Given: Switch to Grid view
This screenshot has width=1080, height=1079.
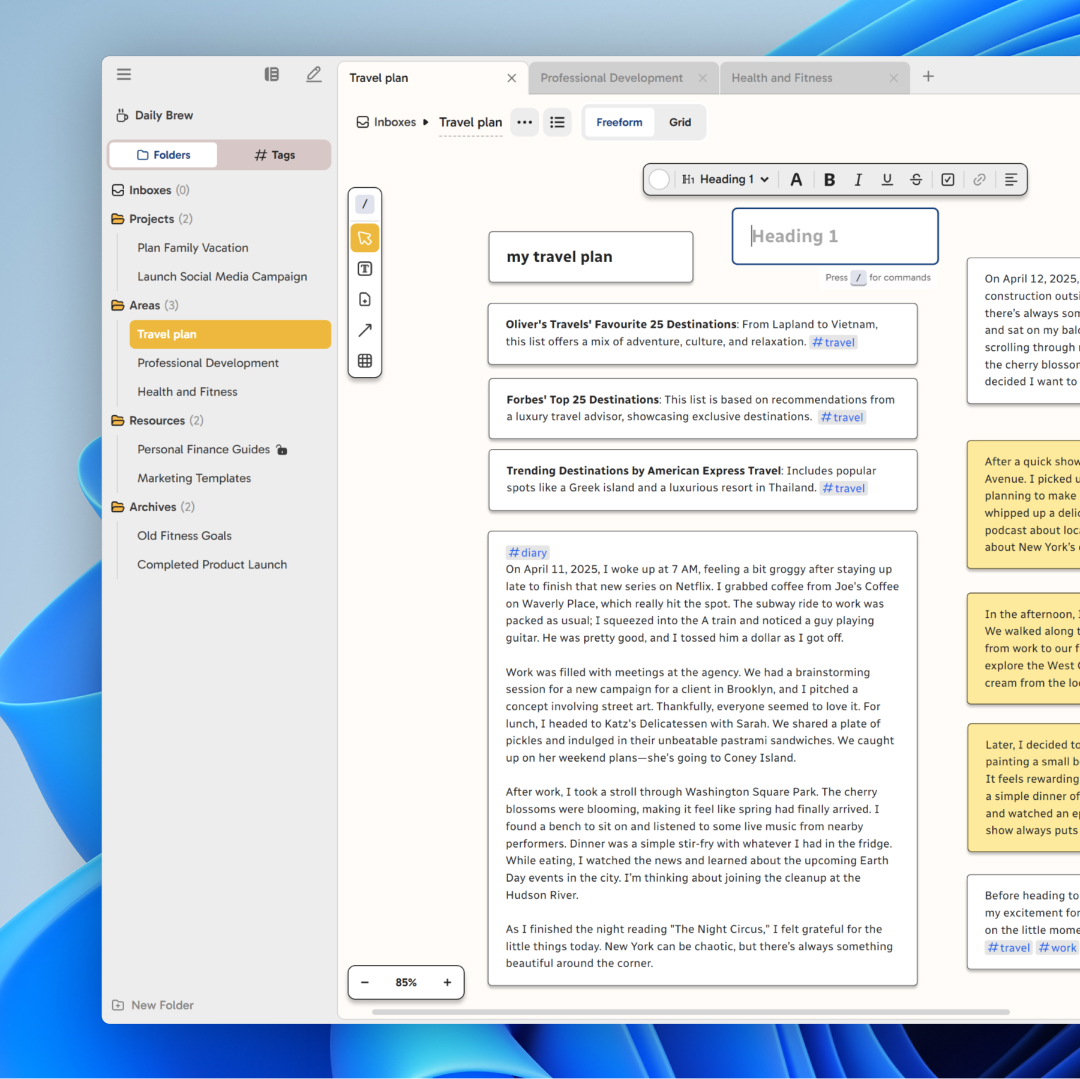Looking at the screenshot, I should coord(680,122).
